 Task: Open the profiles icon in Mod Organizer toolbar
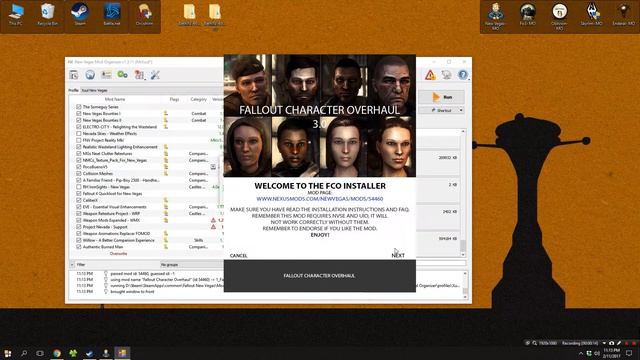click(x=106, y=75)
